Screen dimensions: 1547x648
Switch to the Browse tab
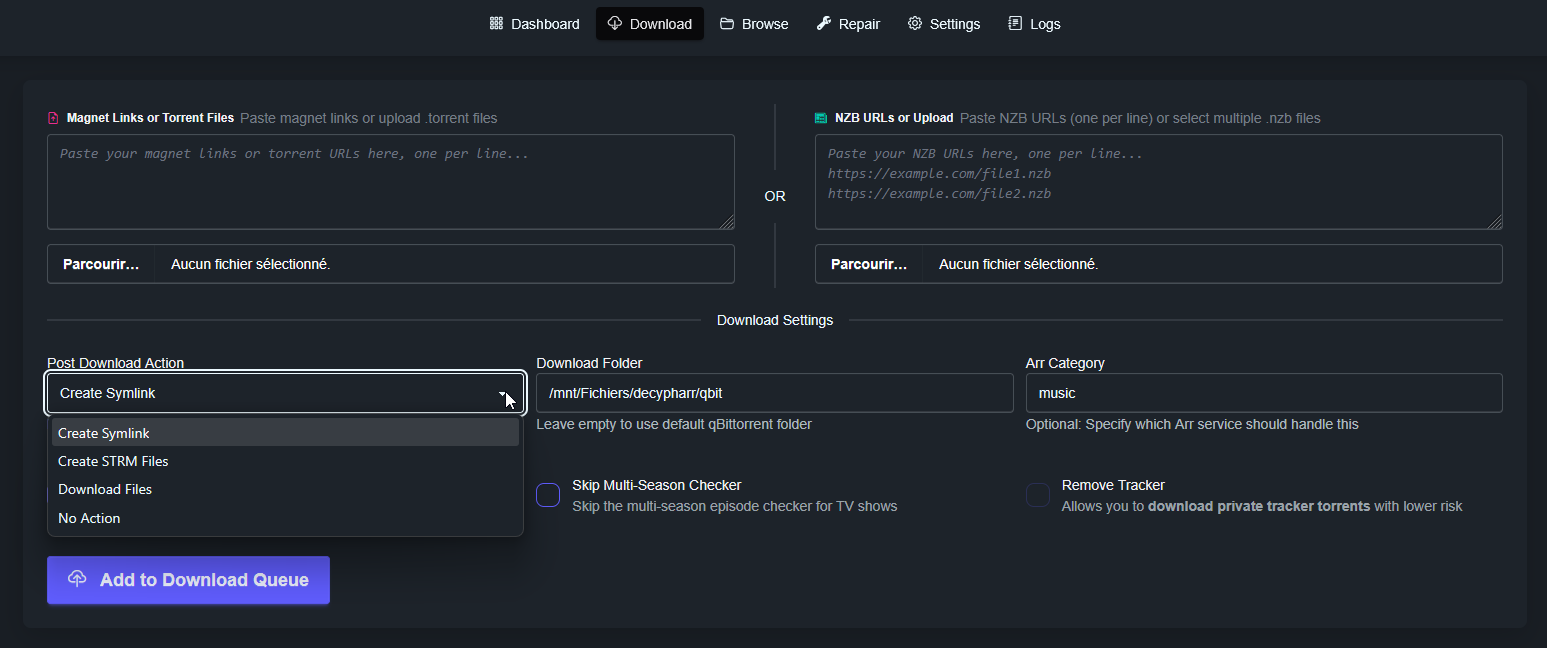tap(764, 24)
